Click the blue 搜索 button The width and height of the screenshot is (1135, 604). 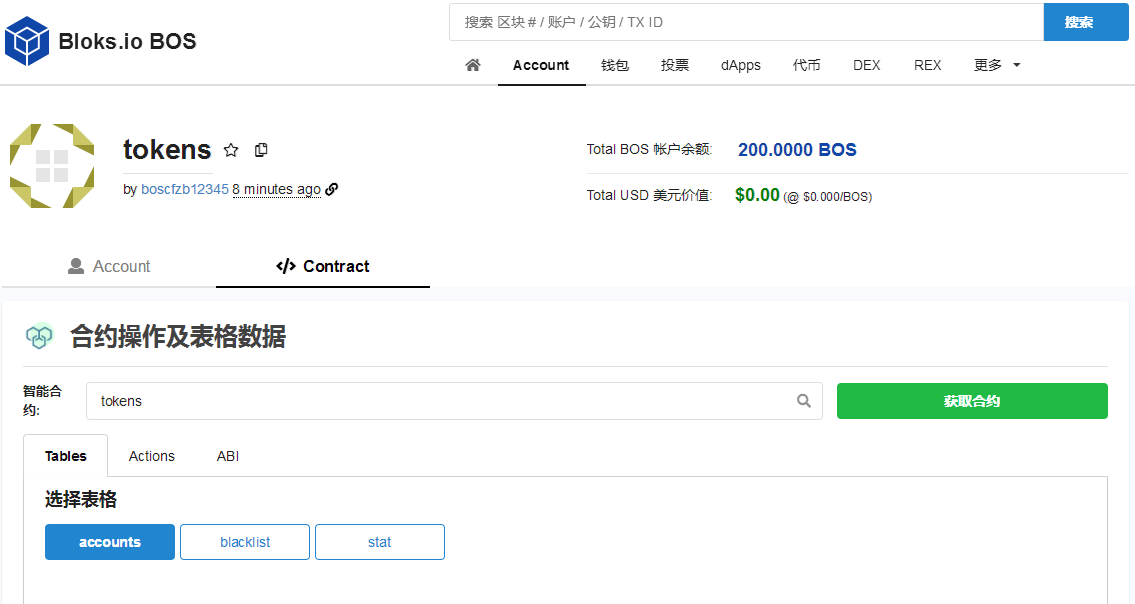click(1086, 22)
